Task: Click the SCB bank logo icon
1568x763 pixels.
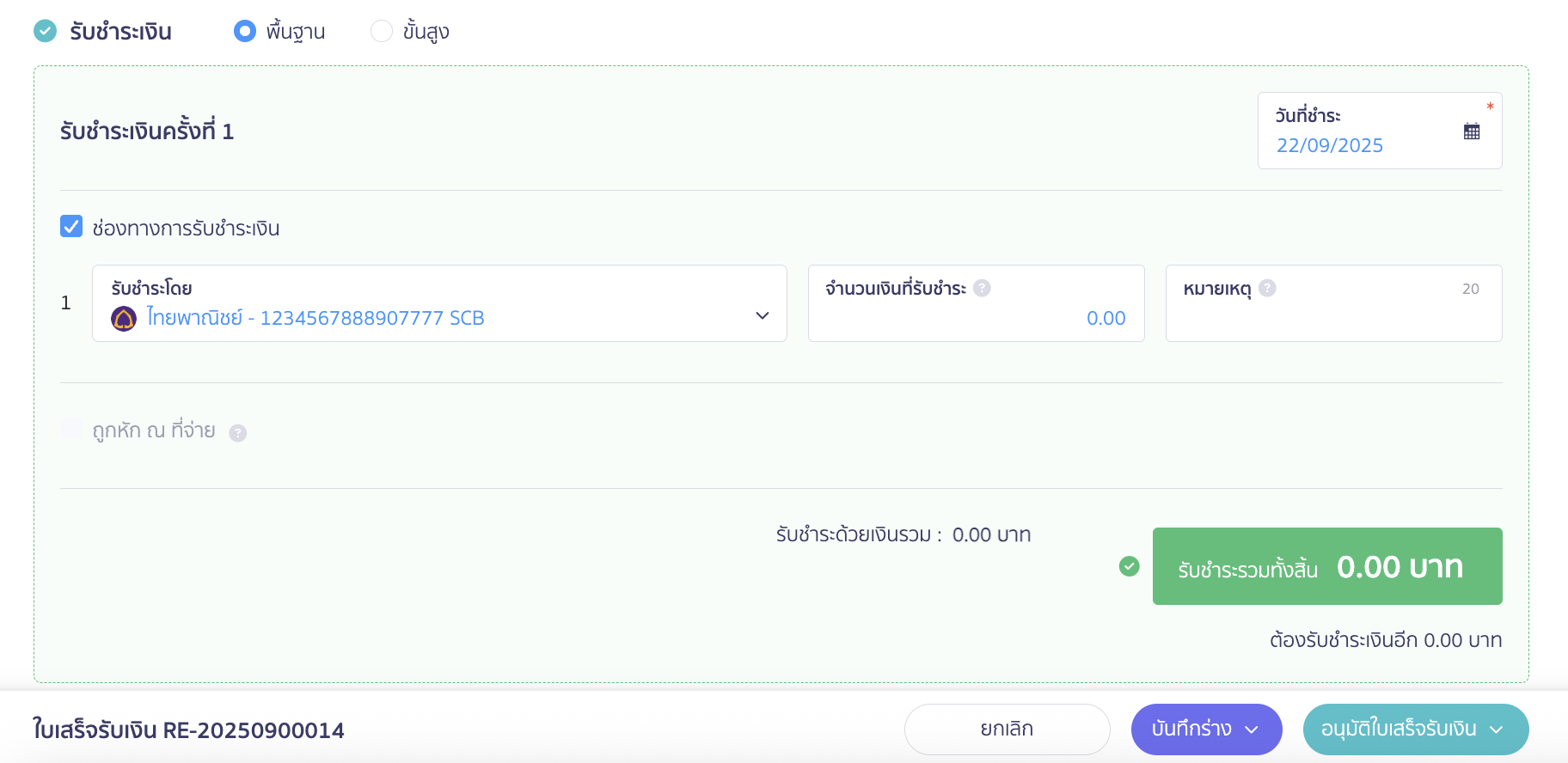Action: (124, 319)
